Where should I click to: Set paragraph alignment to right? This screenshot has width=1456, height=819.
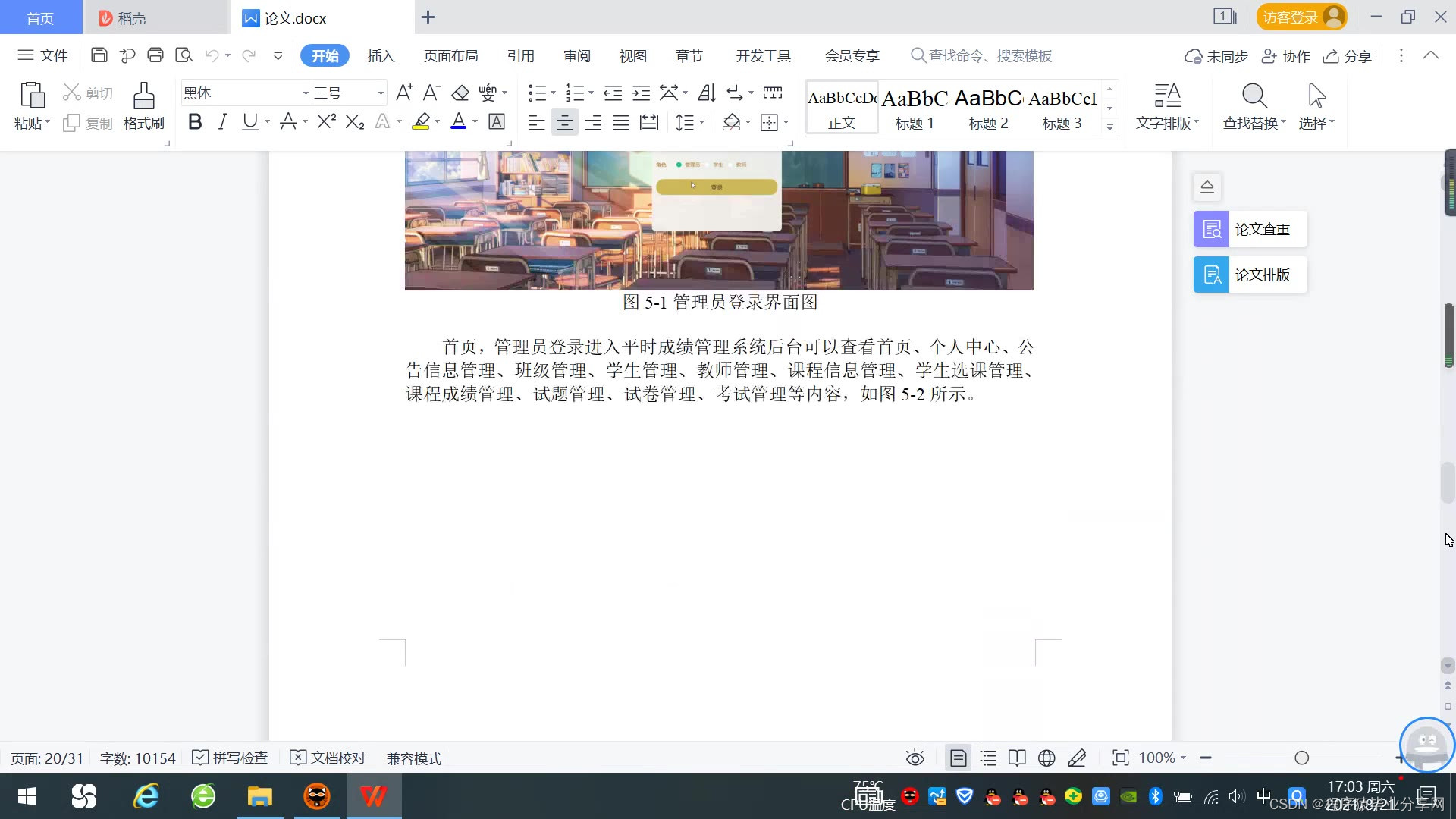pyautogui.click(x=592, y=122)
